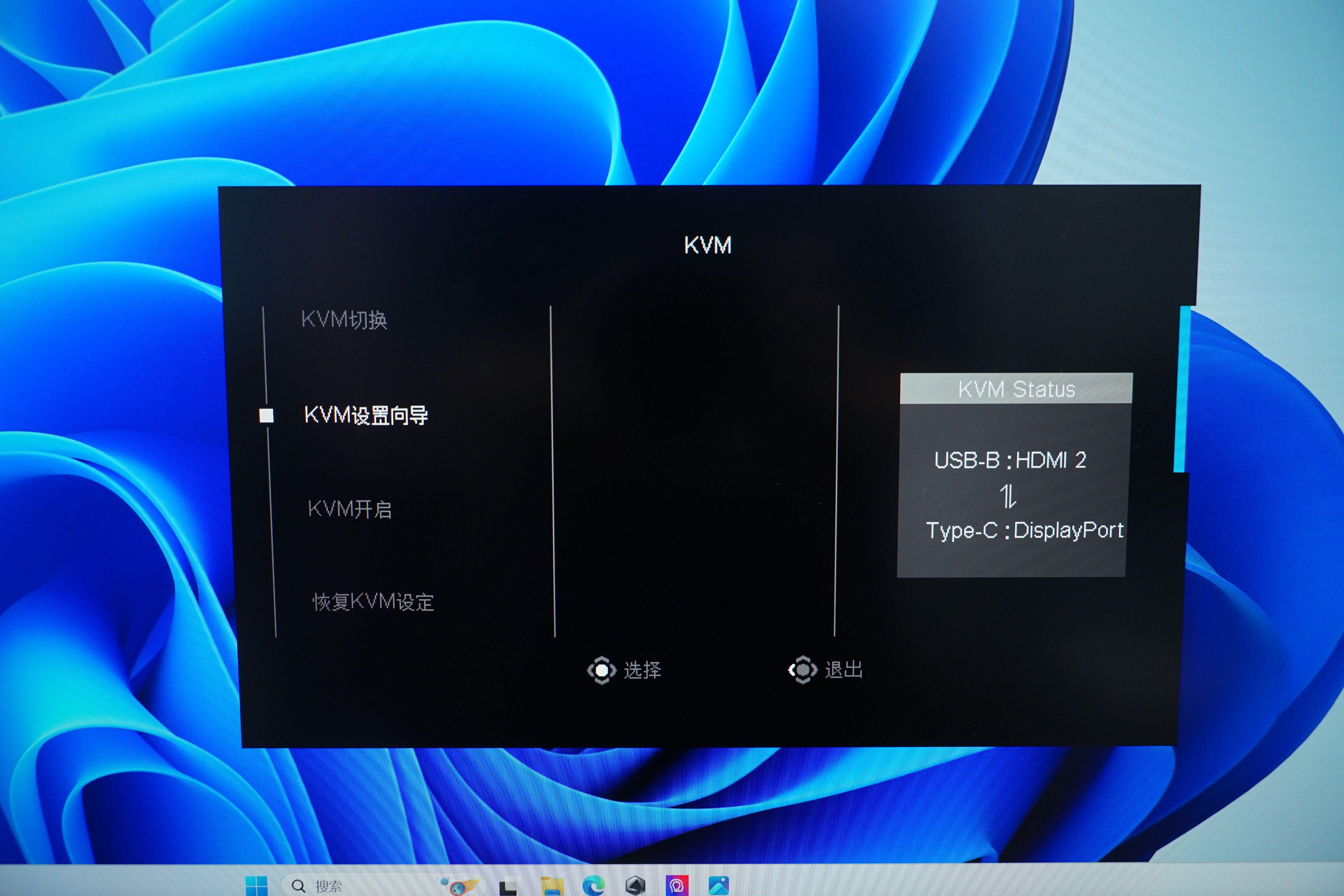
Task: Click the Windows Start button
Action: coord(256,886)
